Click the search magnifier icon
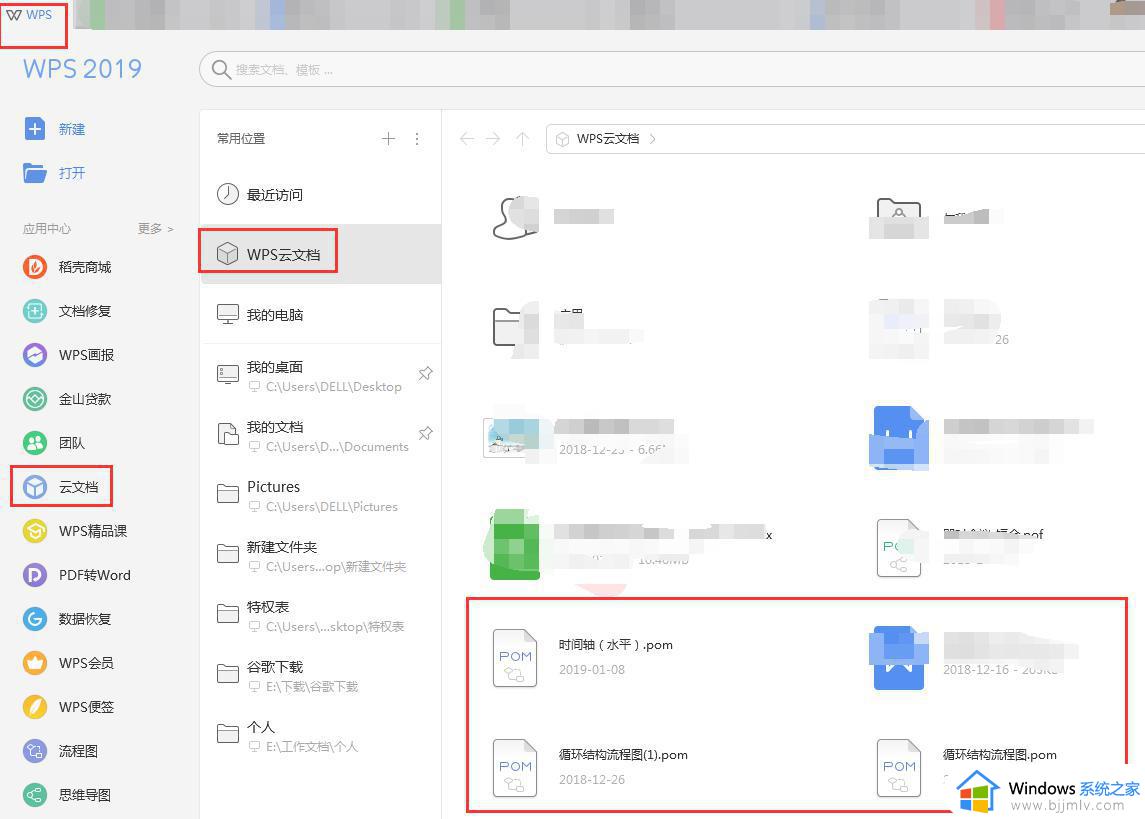 [221, 70]
